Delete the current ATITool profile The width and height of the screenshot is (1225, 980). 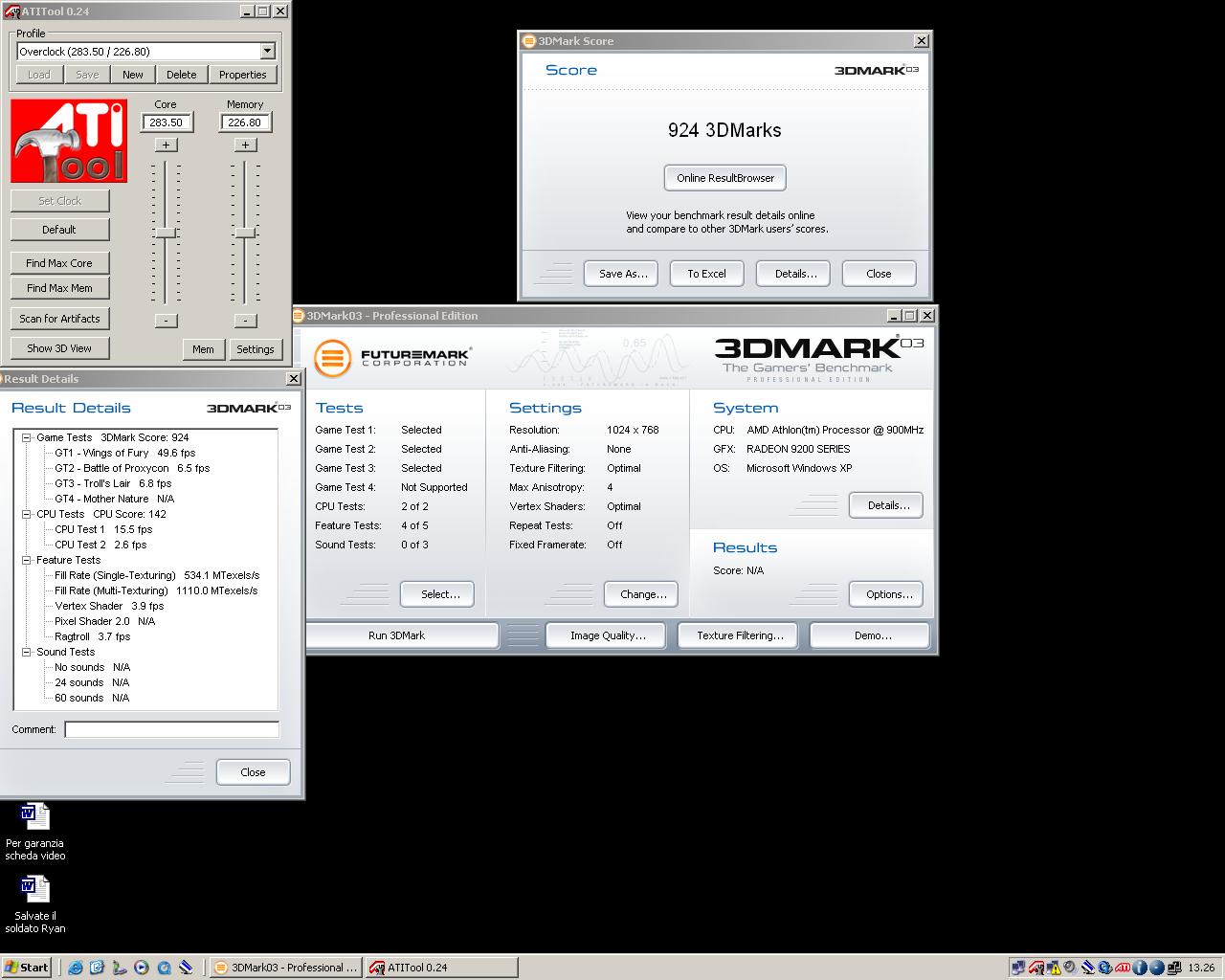tap(182, 75)
